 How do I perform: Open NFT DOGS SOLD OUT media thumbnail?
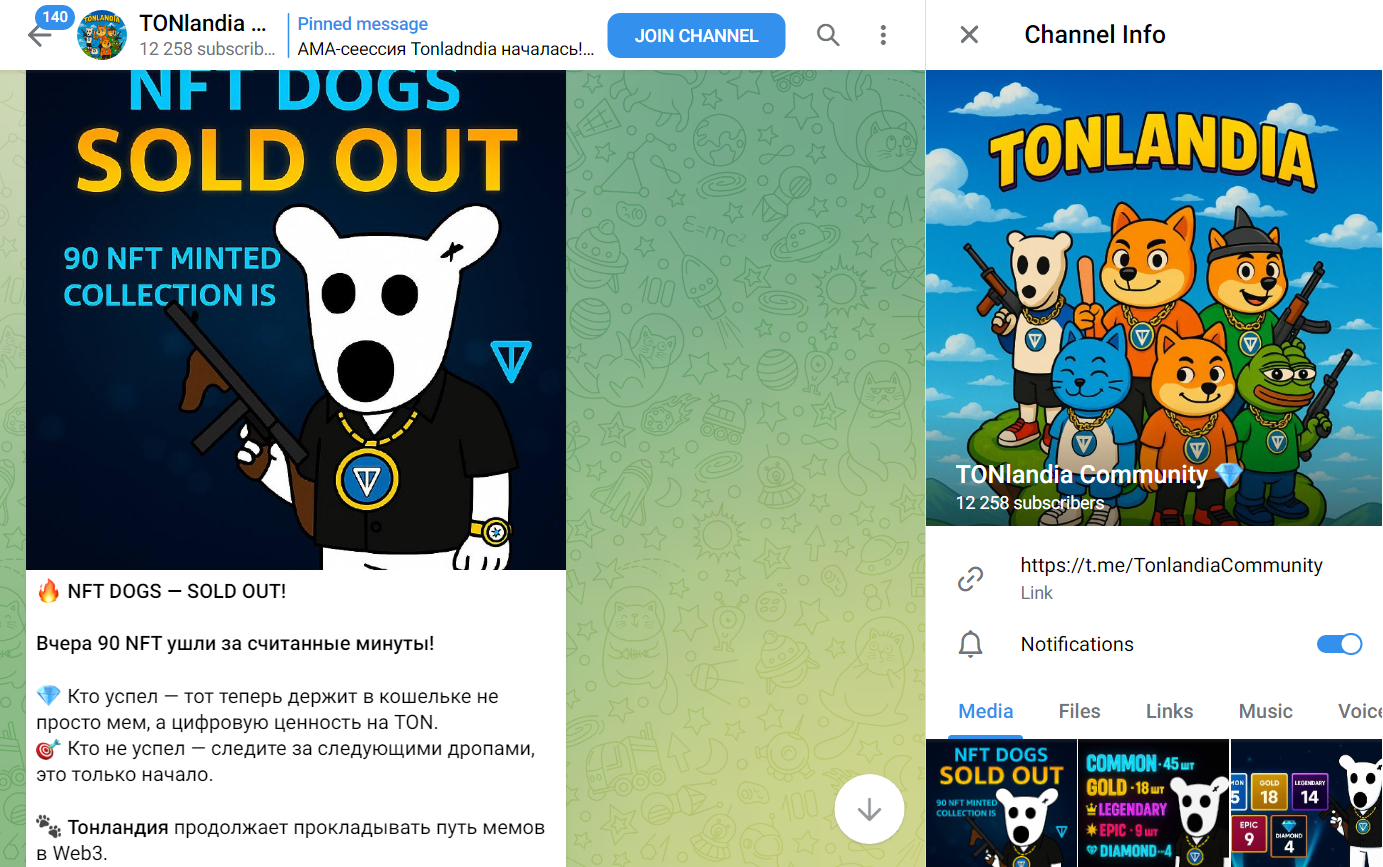[x=1001, y=803]
